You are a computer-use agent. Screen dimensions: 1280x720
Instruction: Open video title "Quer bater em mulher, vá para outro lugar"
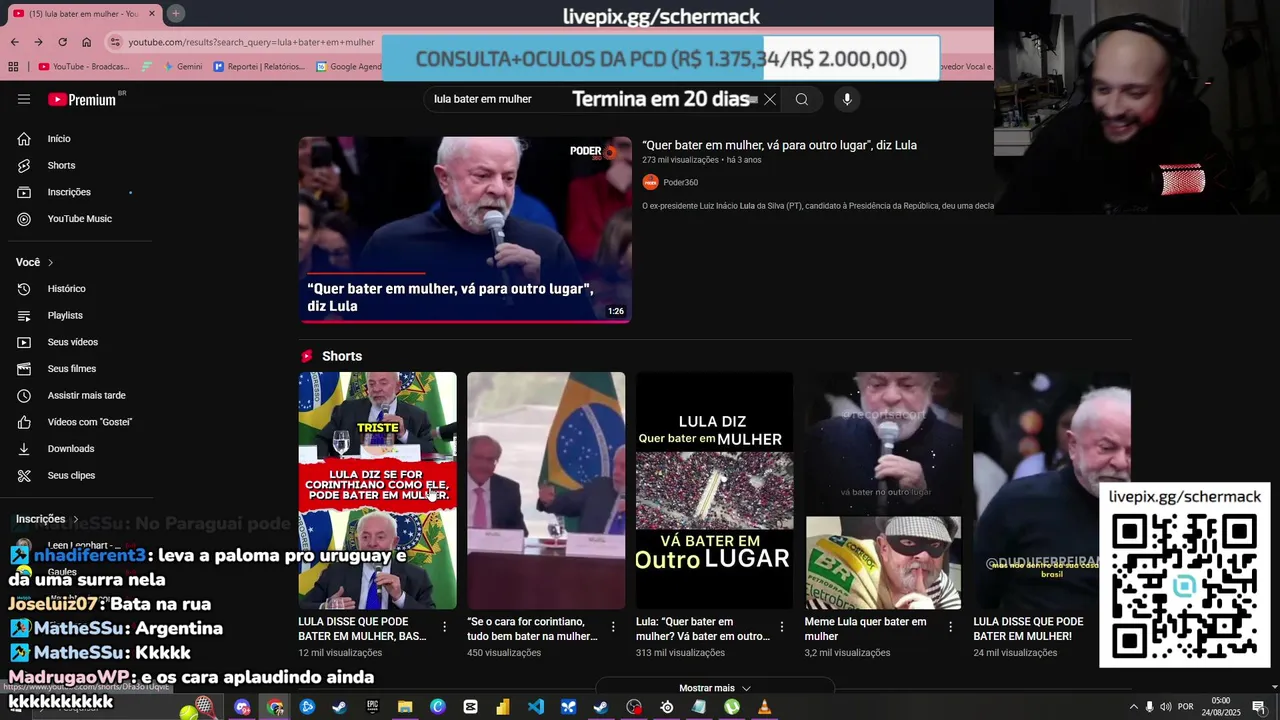[x=779, y=145]
